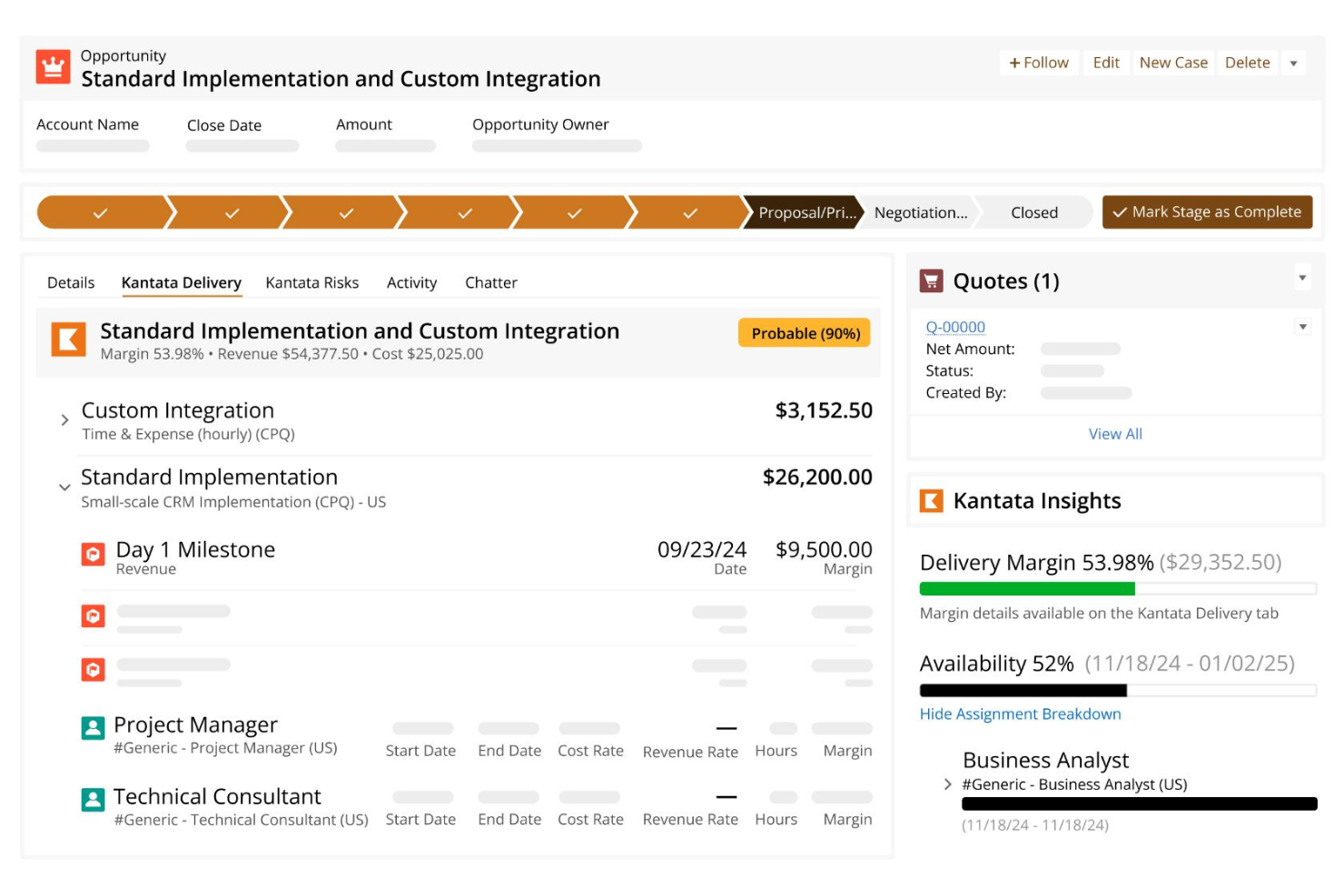Click the Margin 53.98% summary line
Image resolution: width=1344 pixels, height=896 pixels.
click(292, 354)
